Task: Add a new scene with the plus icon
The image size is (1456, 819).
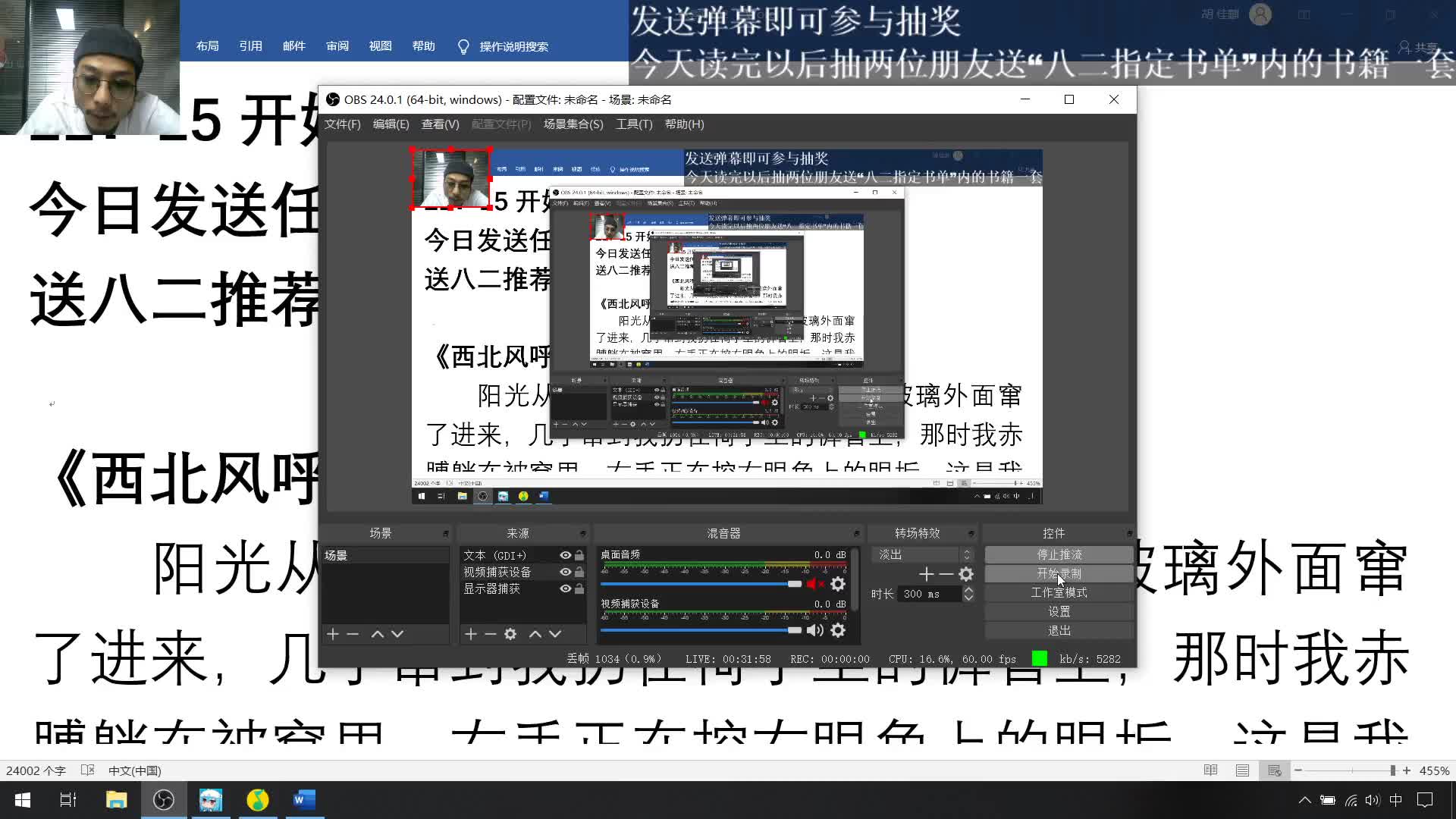Action: tap(332, 634)
